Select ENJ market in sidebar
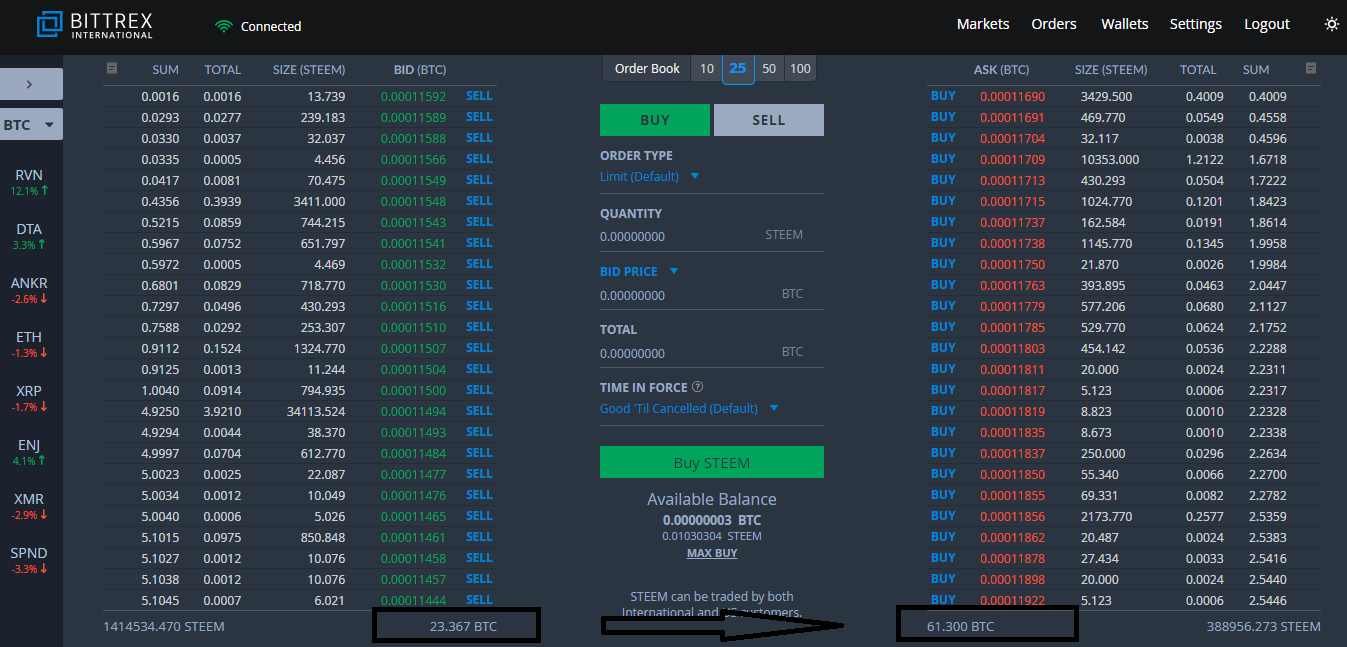This screenshot has width=1347, height=647. tap(29, 451)
